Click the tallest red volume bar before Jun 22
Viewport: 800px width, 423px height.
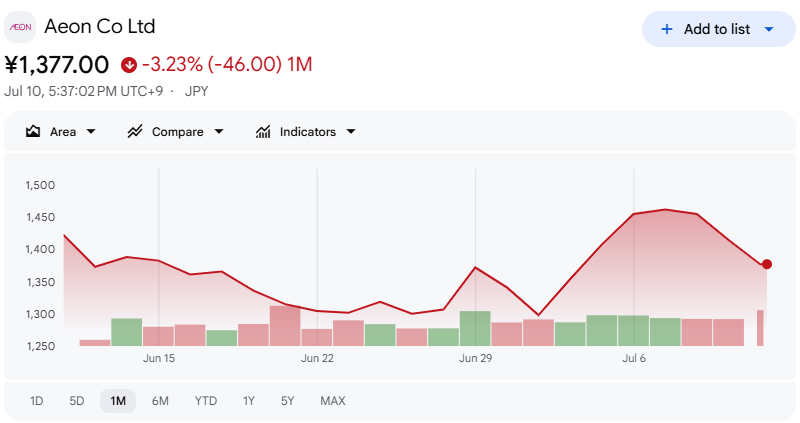point(285,326)
